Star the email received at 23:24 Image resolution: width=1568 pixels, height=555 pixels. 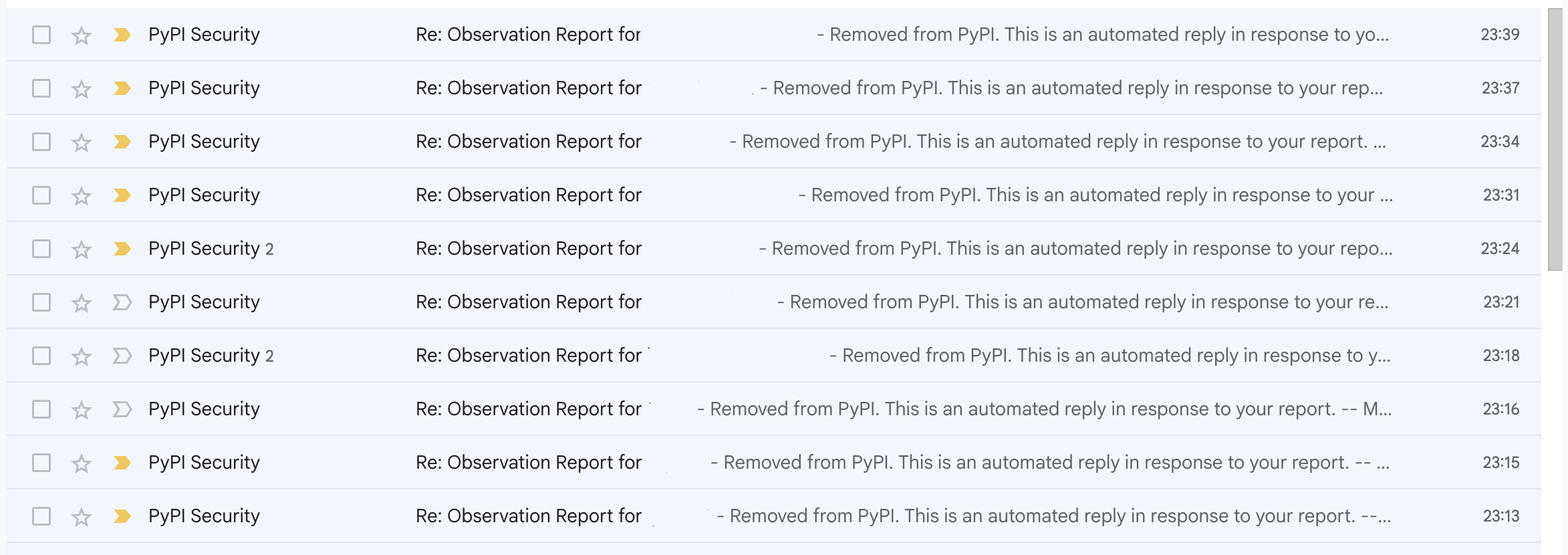tap(82, 249)
